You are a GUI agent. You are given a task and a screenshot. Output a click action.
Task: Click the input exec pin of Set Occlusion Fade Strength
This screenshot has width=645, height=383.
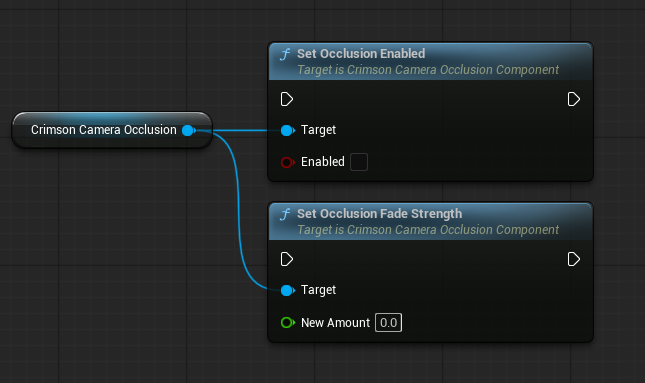(x=287, y=259)
